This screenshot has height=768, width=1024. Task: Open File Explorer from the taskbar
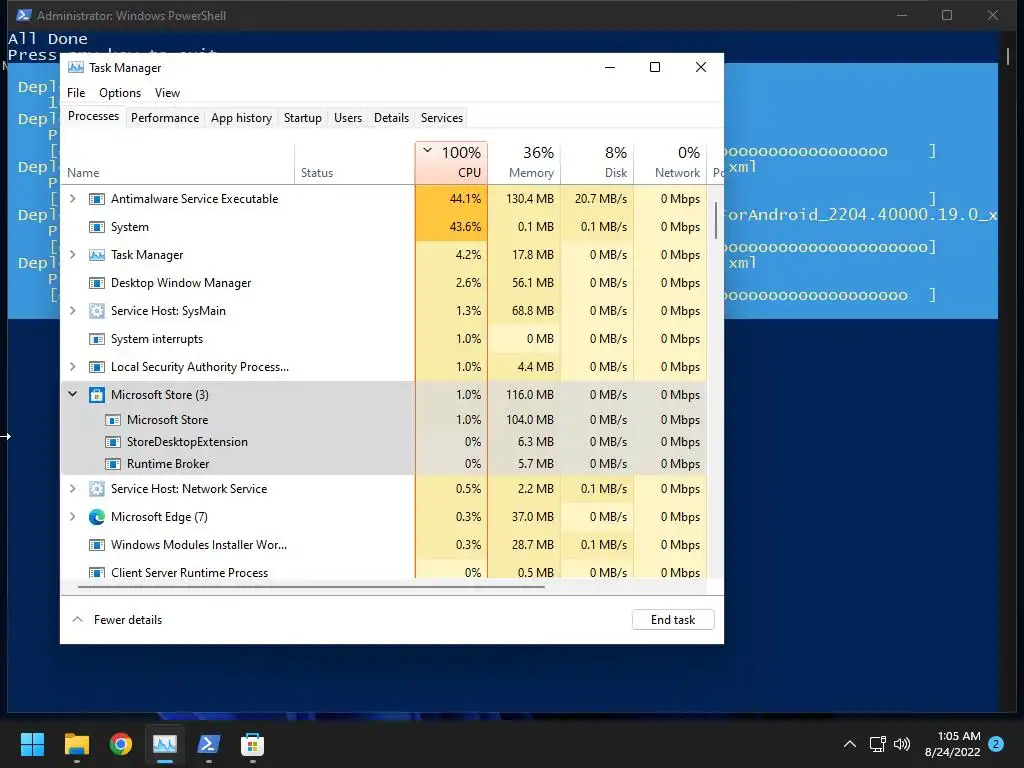(x=77, y=744)
